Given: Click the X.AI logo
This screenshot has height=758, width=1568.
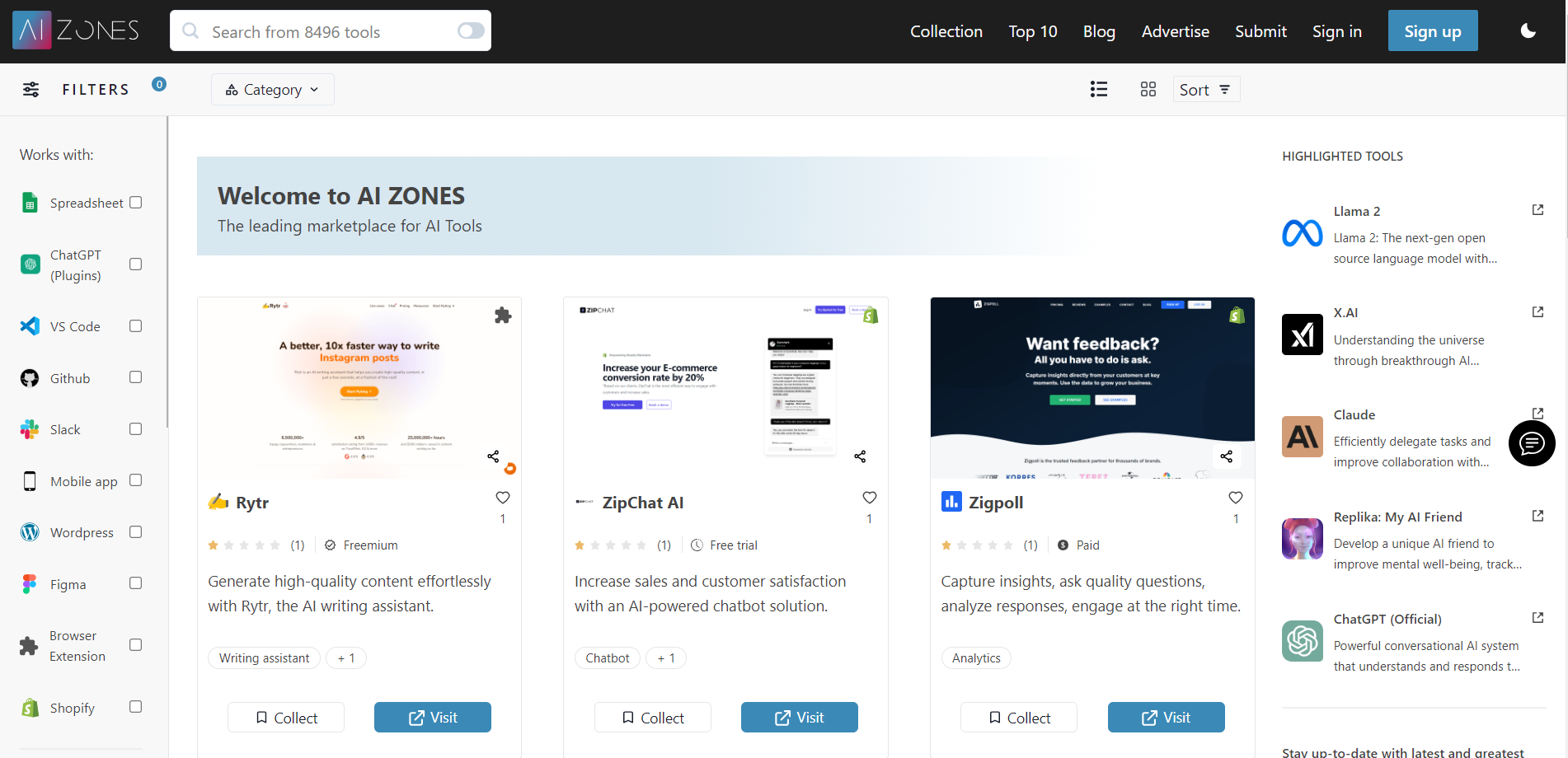Looking at the screenshot, I should tap(1303, 335).
